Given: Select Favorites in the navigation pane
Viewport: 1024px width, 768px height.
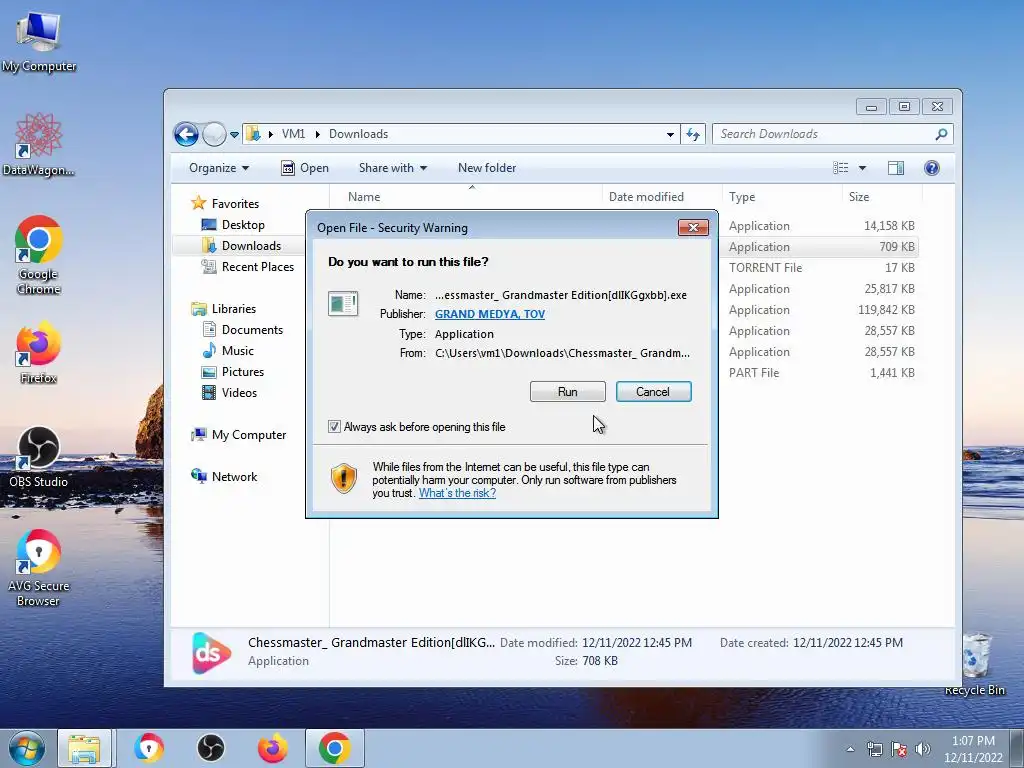Looking at the screenshot, I should click(235, 204).
